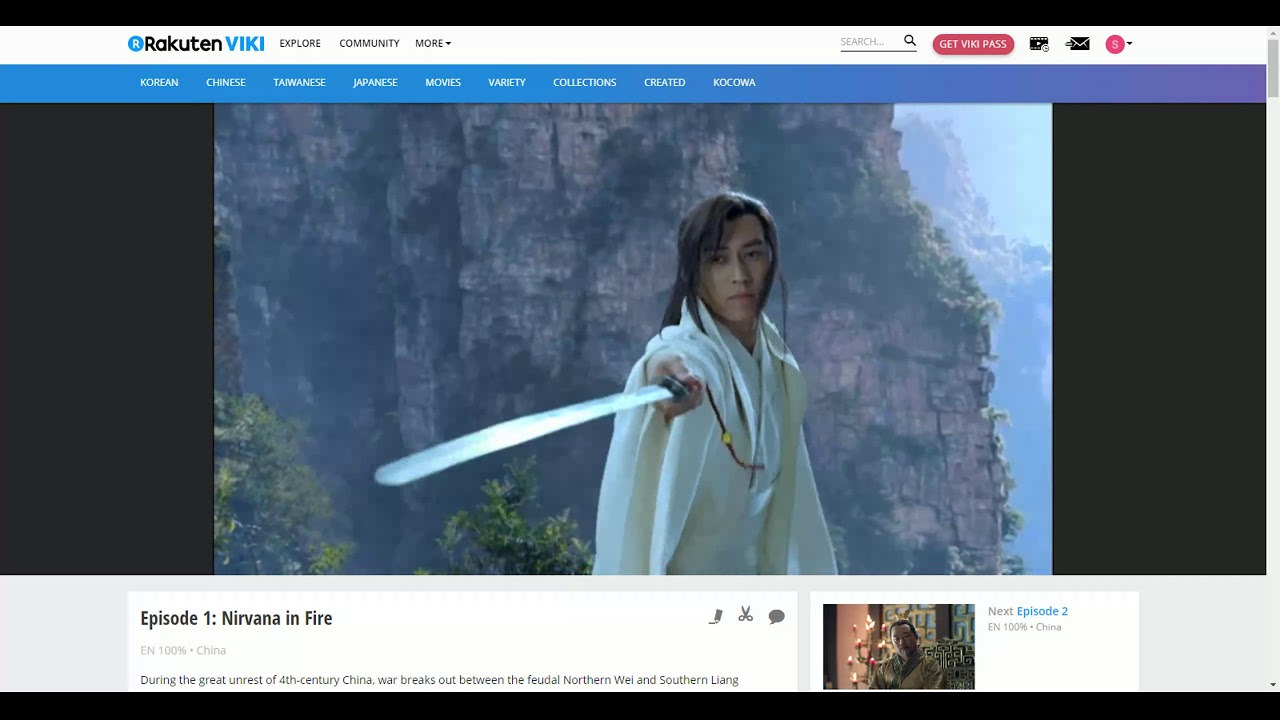1280x720 pixels.
Task: Click the search magnifier icon
Action: pyautogui.click(x=910, y=41)
